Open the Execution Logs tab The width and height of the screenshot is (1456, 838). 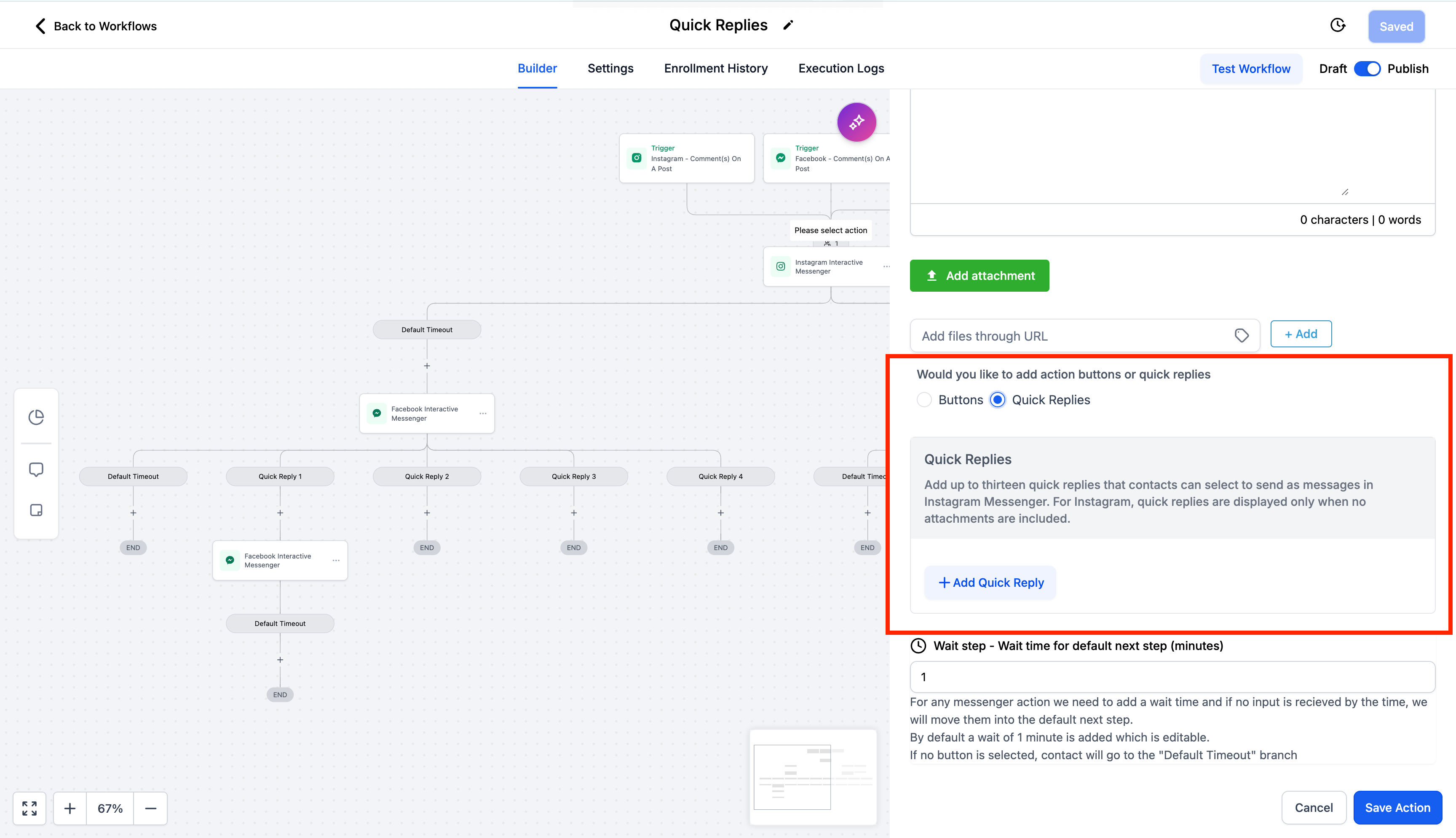(x=841, y=68)
